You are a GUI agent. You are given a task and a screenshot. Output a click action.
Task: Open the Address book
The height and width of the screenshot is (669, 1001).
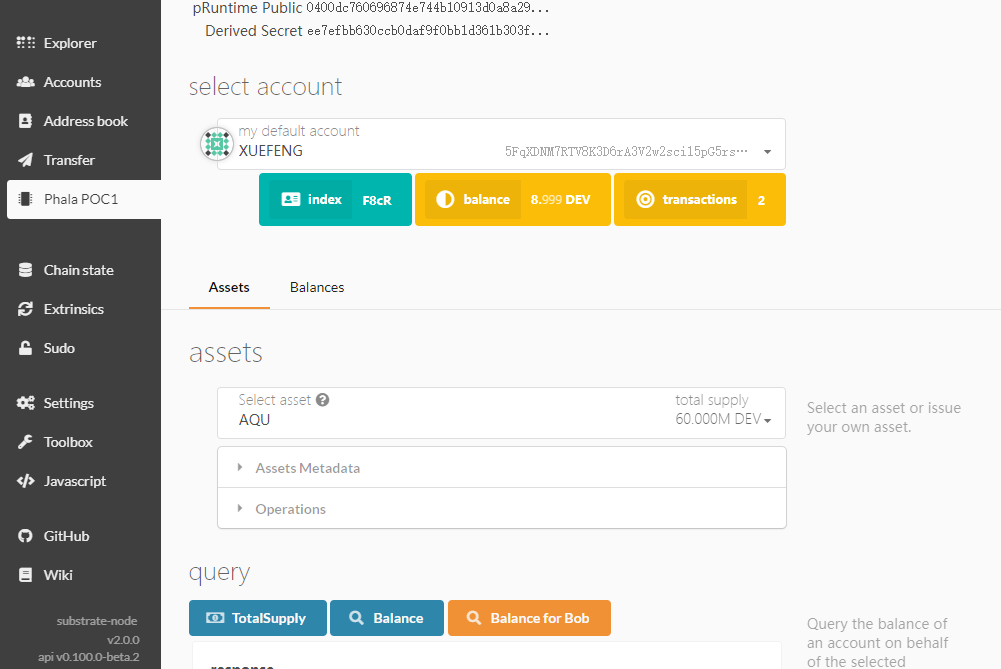coord(85,121)
